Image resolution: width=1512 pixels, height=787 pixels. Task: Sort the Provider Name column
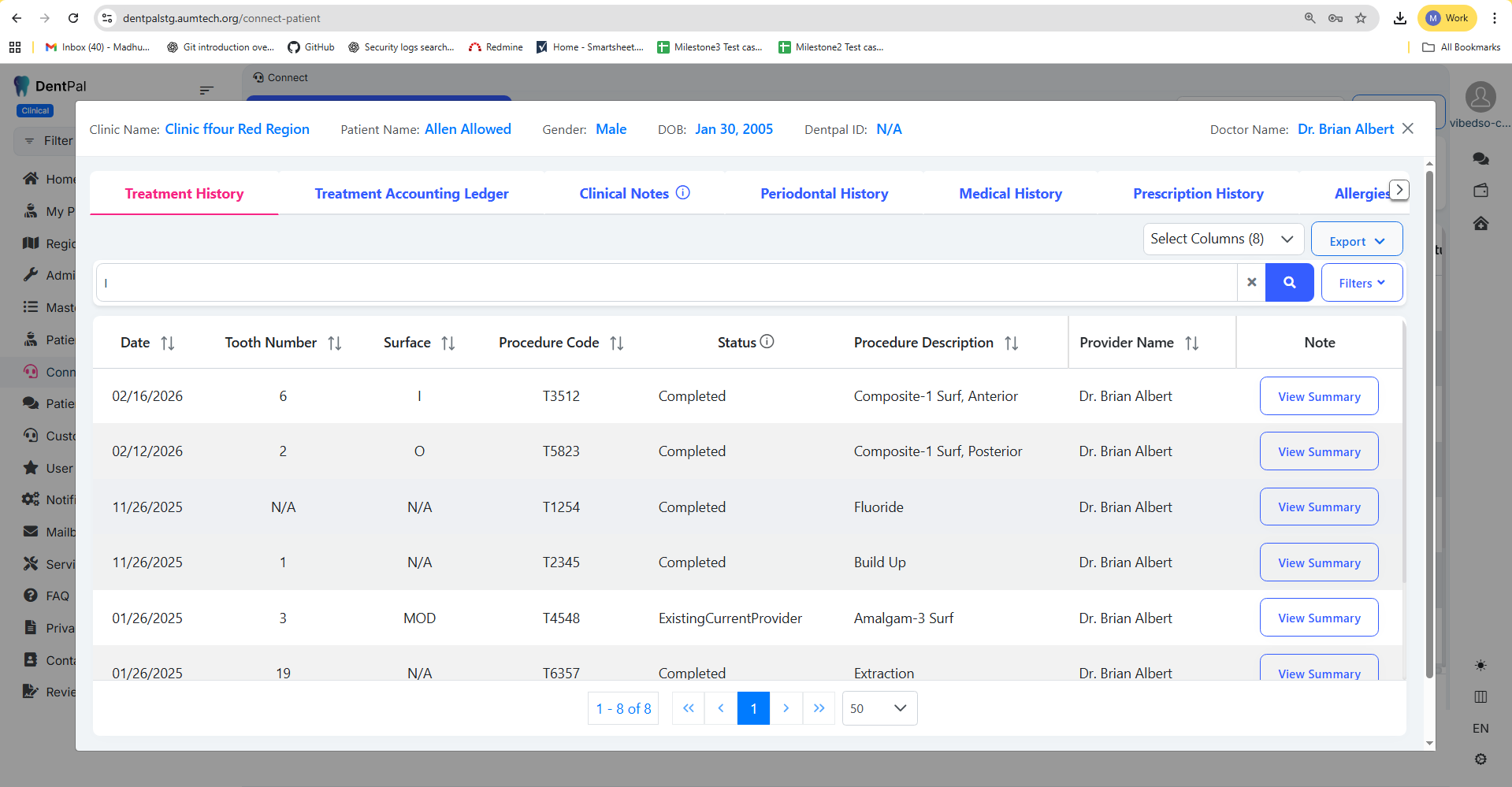[1192, 343]
